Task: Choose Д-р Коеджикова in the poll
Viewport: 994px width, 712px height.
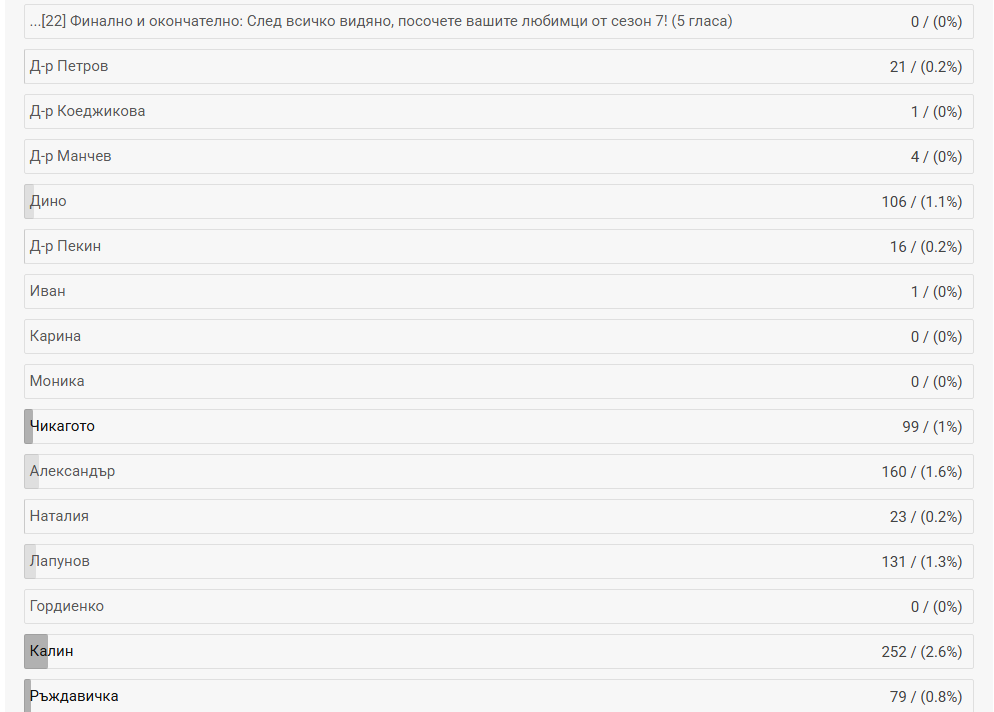Action: coord(87,111)
